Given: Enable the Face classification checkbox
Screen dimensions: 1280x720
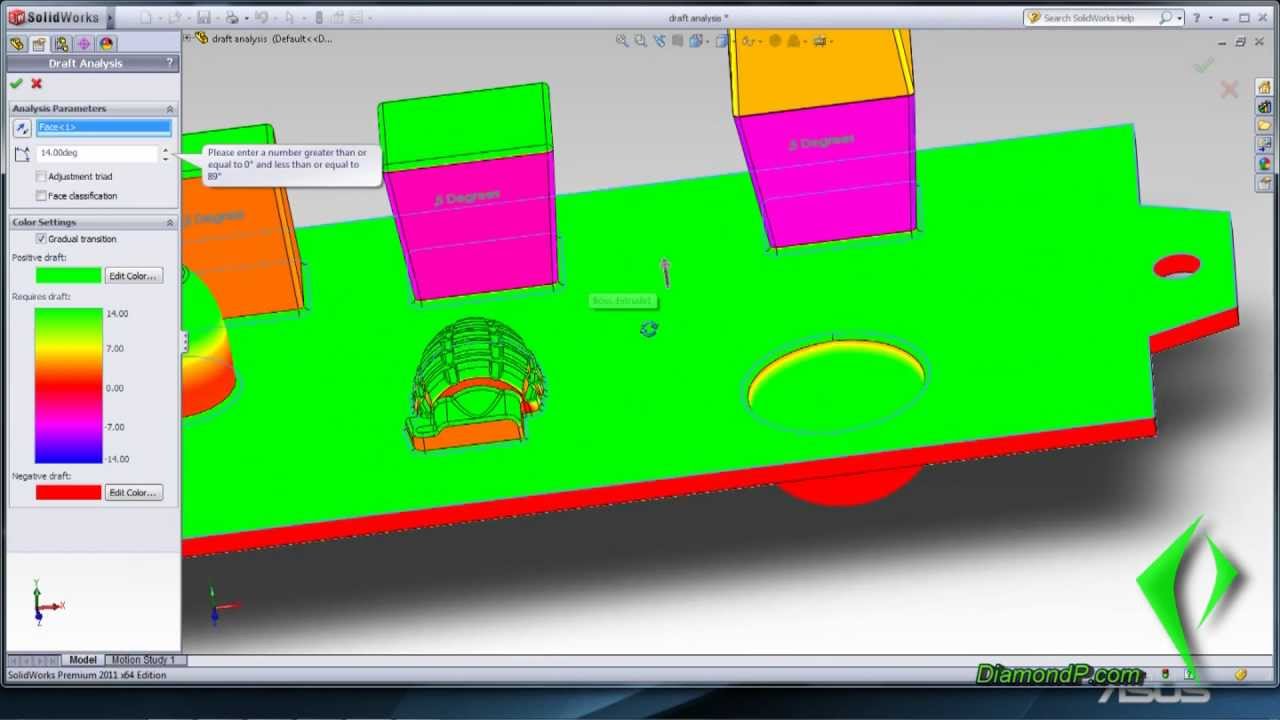Looking at the screenshot, I should coord(41,196).
